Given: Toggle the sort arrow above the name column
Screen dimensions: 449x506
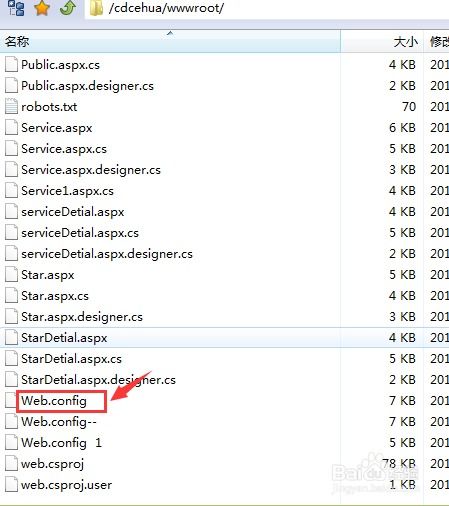Looking at the screenshot, I should pyautogui.click(x=170, y=33).
